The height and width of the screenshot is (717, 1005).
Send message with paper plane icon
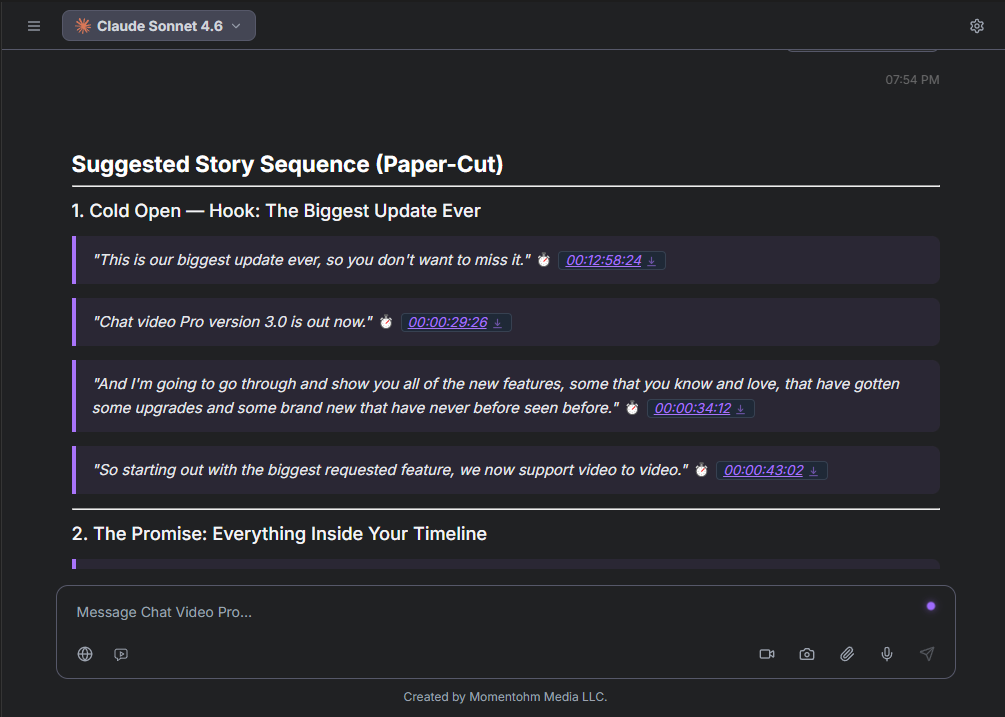927,654
